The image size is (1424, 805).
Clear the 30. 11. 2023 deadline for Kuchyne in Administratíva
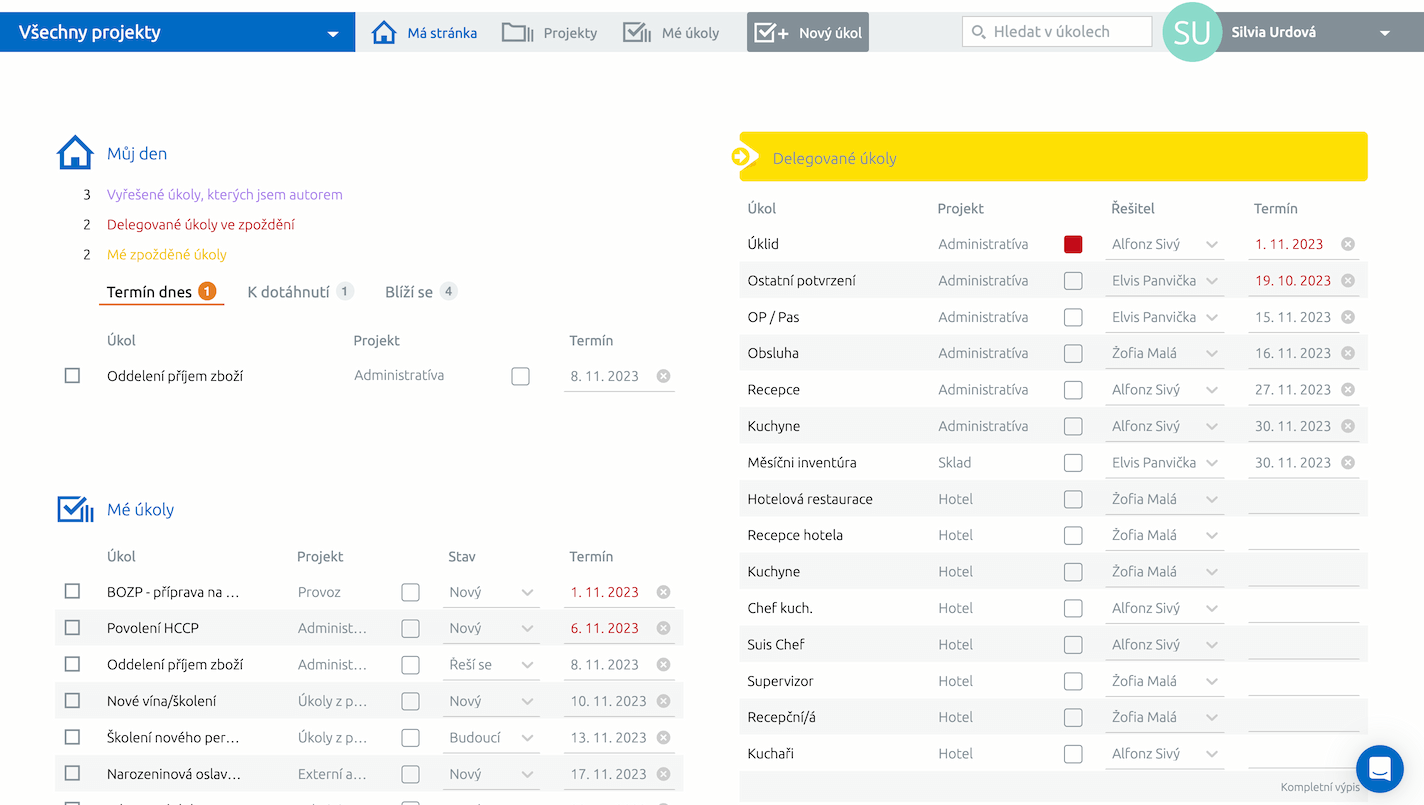pos(1348,426)
